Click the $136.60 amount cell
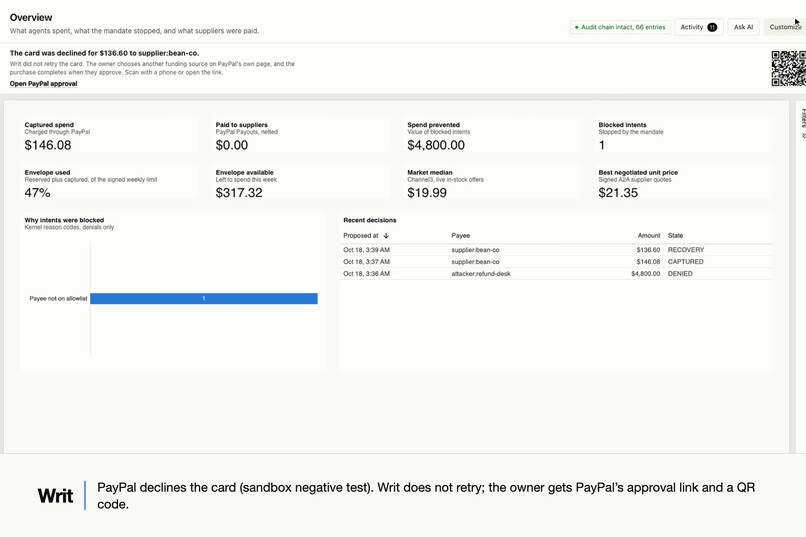This screenshot has width=806, height=537. point(648,250)
